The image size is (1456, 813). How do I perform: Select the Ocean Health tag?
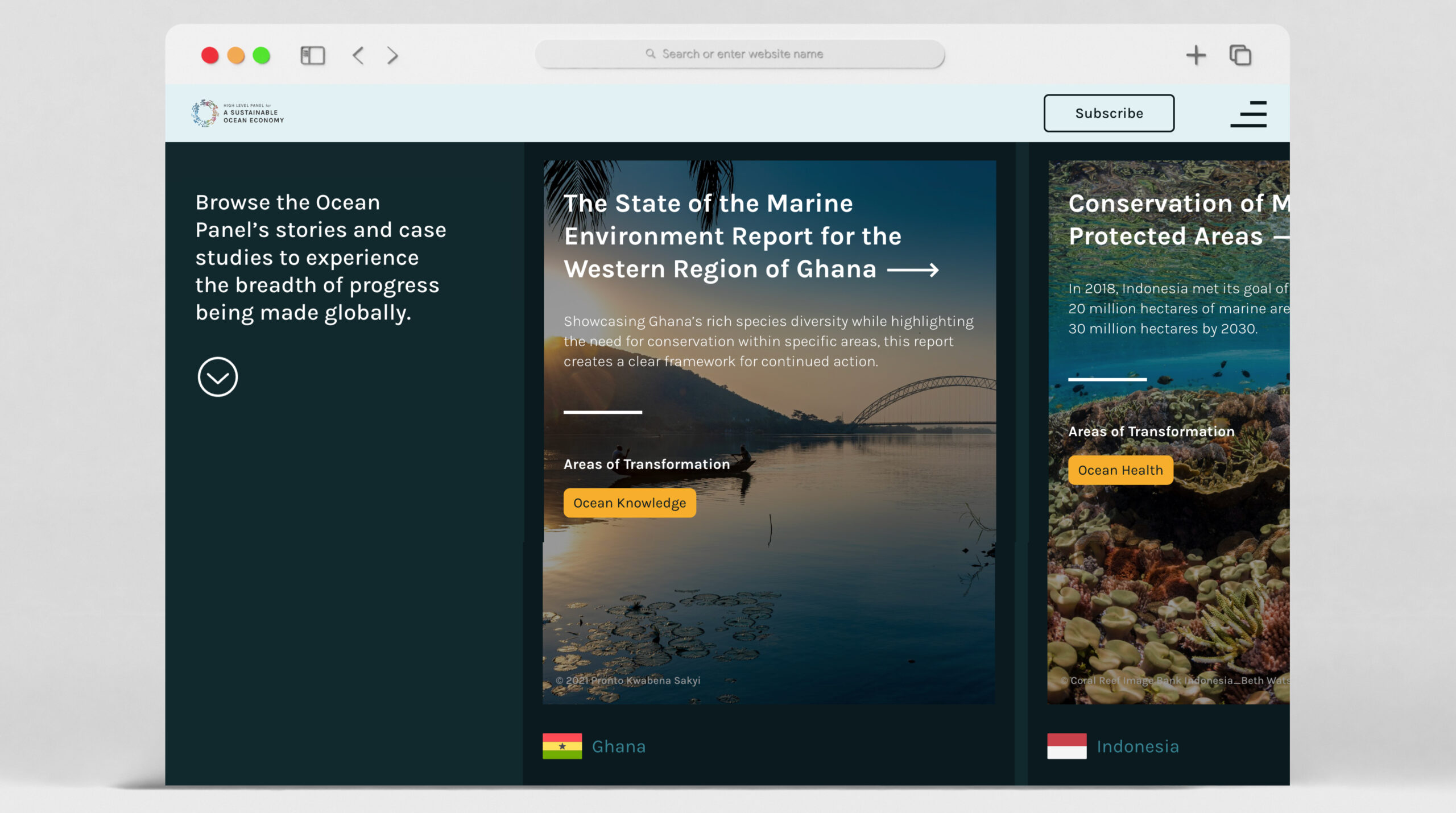pos(1120,470)
